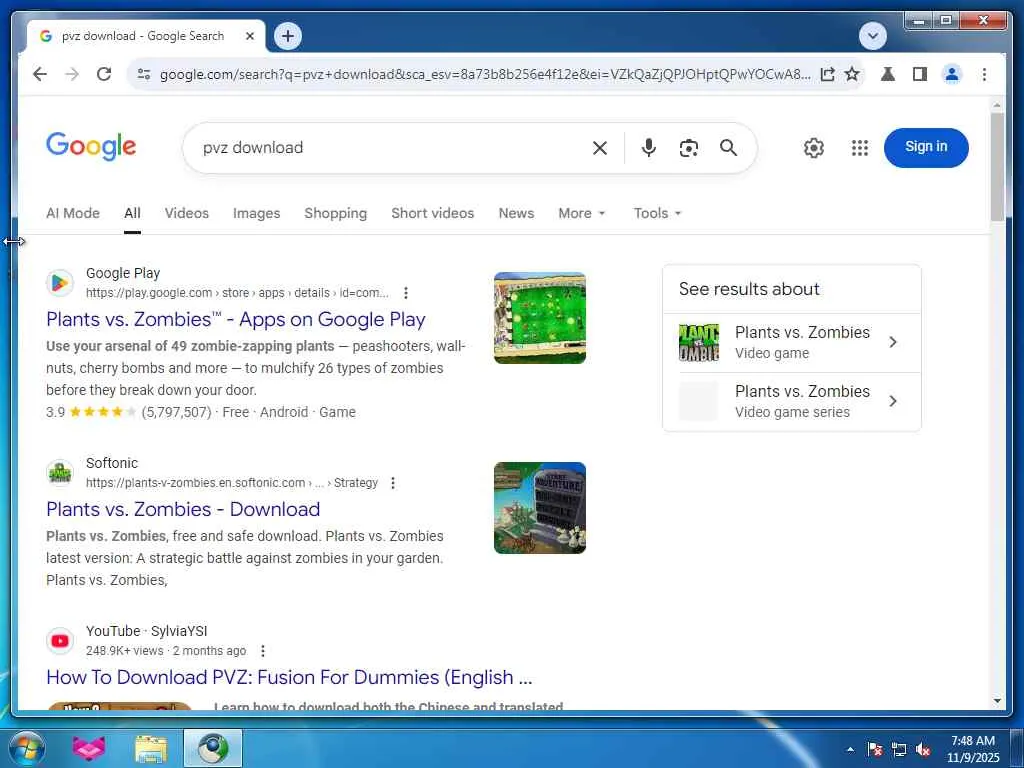Click the Softonic site favicon
Viewport: 1024px width, 768px height.
click(x=60, y=473)
